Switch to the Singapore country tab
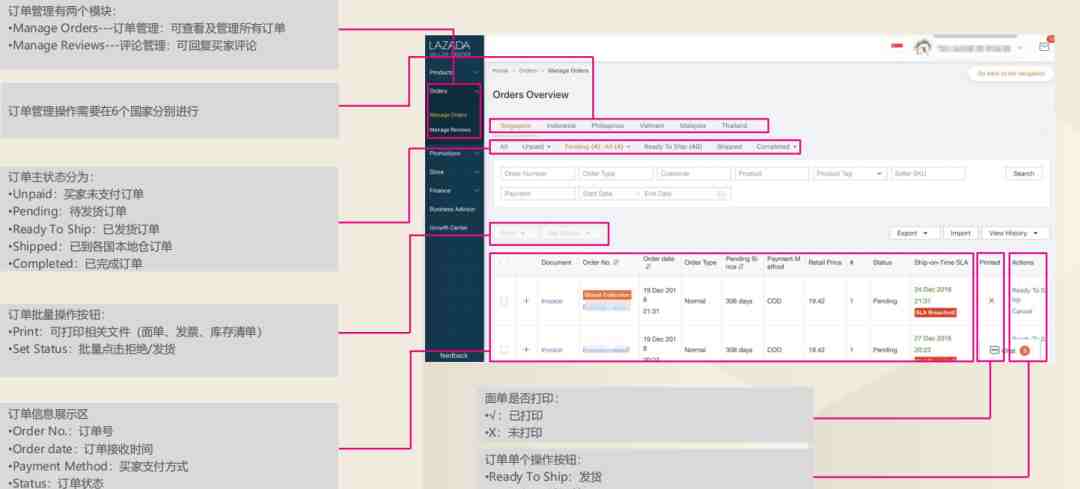Screen dimensions: 1080x489 pos(515,126)
